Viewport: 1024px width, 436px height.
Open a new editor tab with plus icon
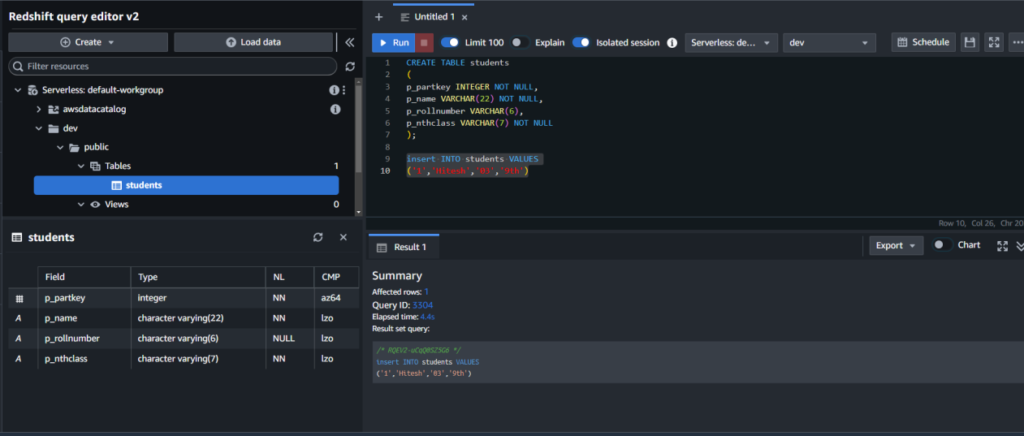point(379,17)
